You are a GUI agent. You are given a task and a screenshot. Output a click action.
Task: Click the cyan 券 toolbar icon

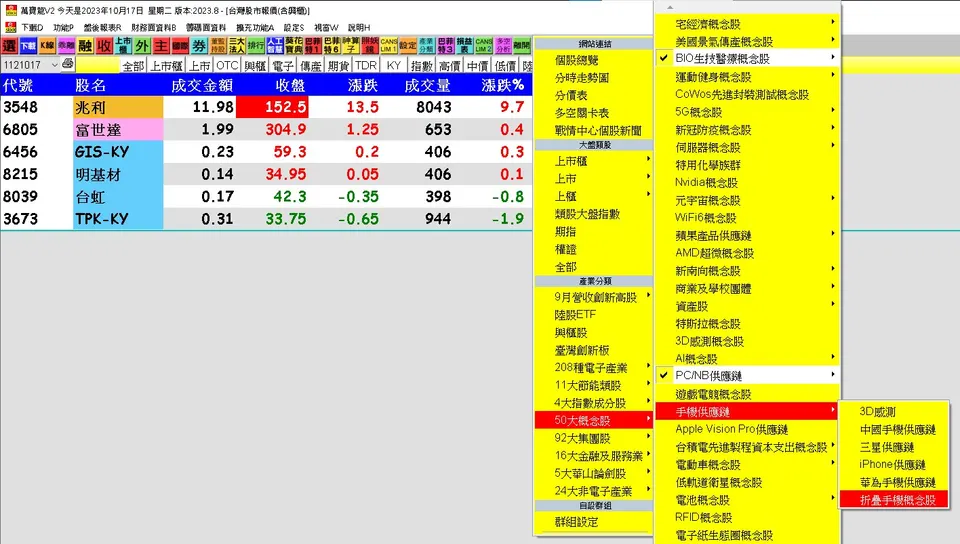coord(199,46)
